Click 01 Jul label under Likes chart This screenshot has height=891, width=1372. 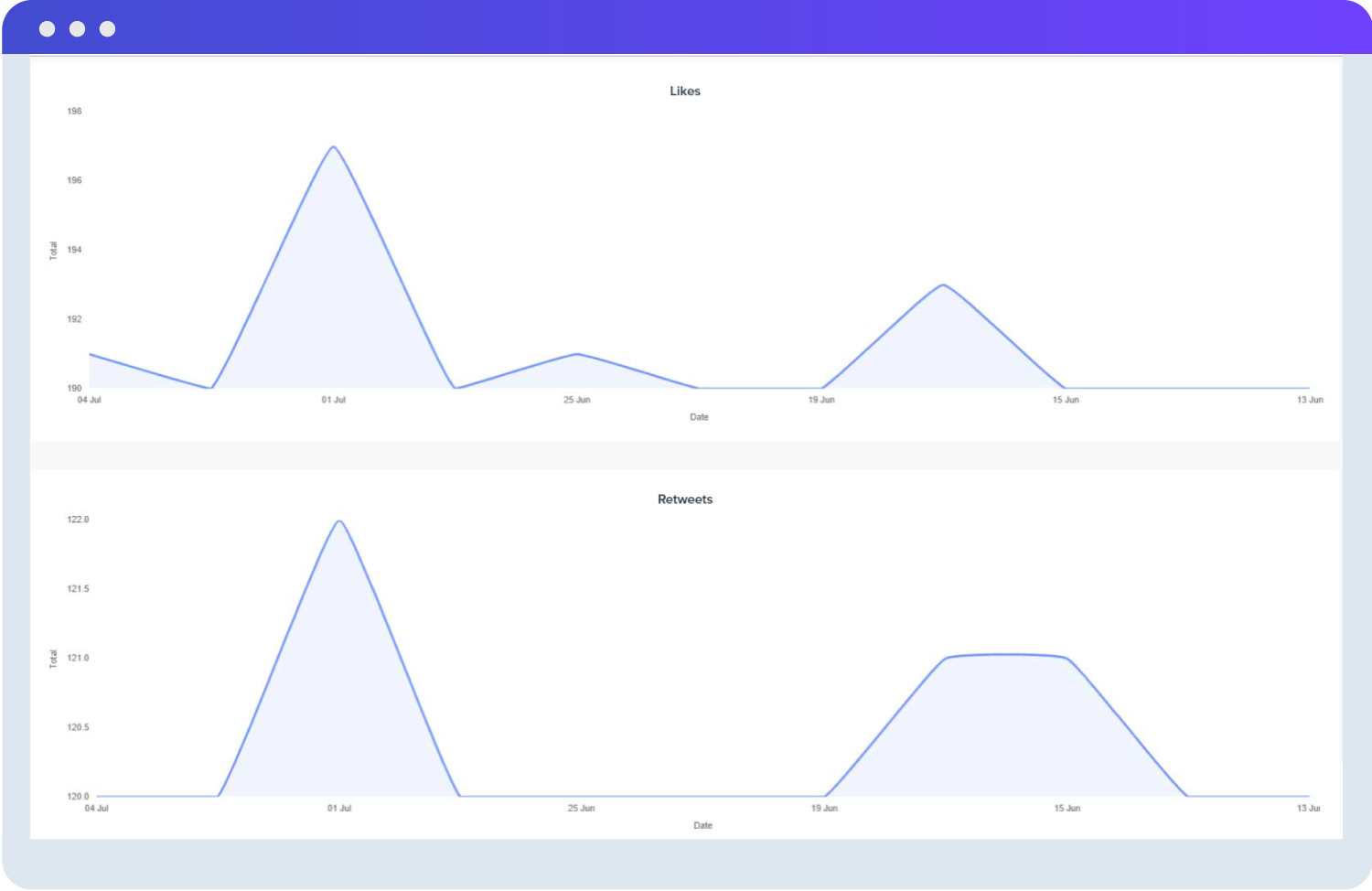click(333, 400)
